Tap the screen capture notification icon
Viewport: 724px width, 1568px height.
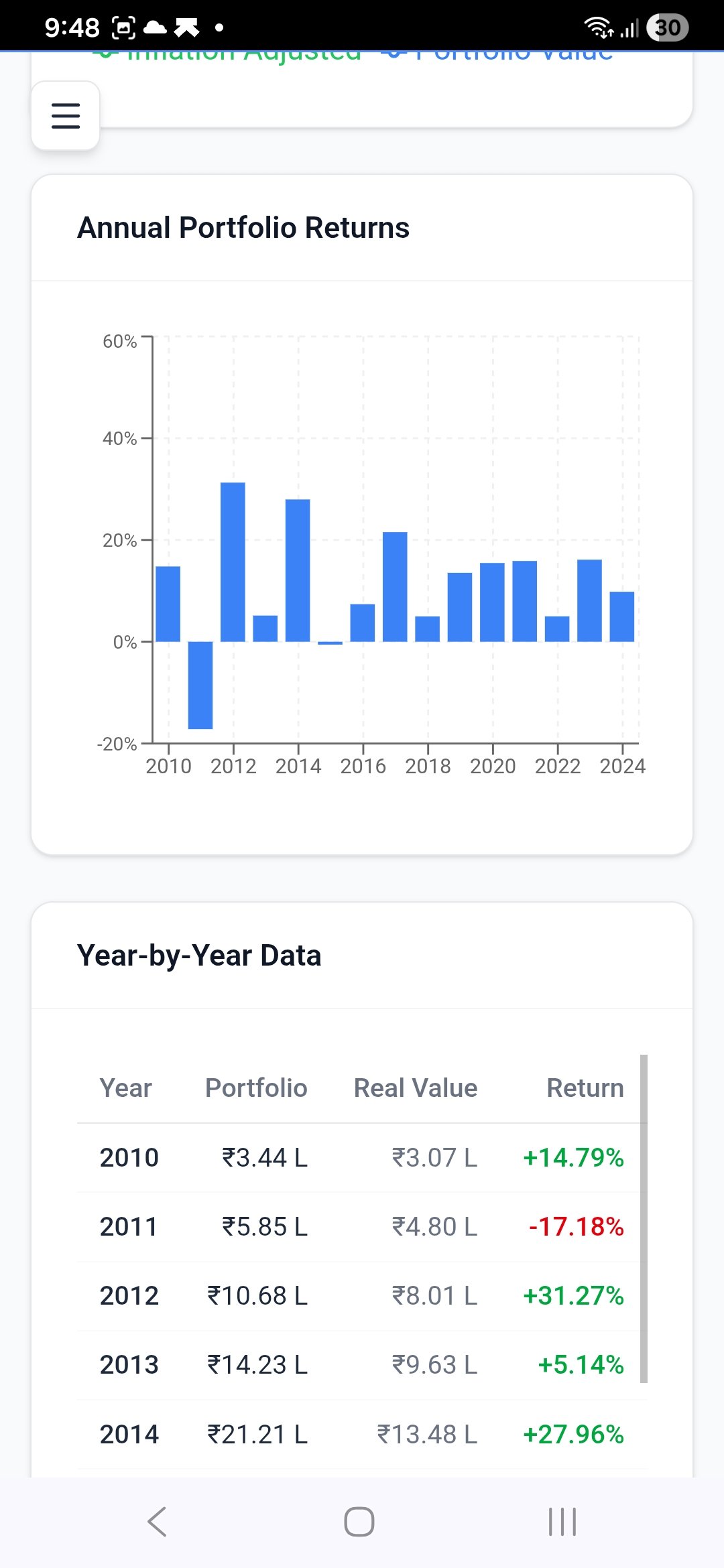click(123, 27)
